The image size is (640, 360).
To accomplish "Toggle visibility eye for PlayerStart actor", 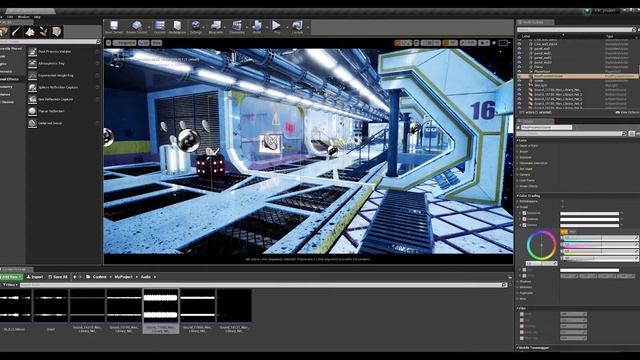I will click(520, 71).
